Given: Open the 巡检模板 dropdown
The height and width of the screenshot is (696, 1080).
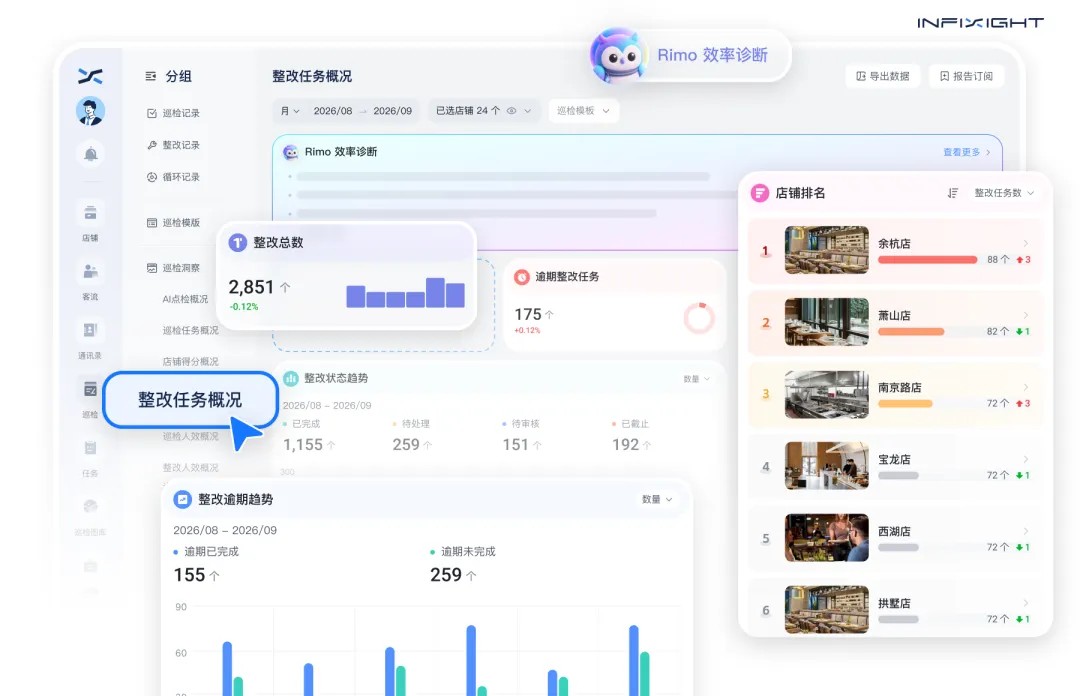Looking at the screenshot, I should [x=583, y=111].
